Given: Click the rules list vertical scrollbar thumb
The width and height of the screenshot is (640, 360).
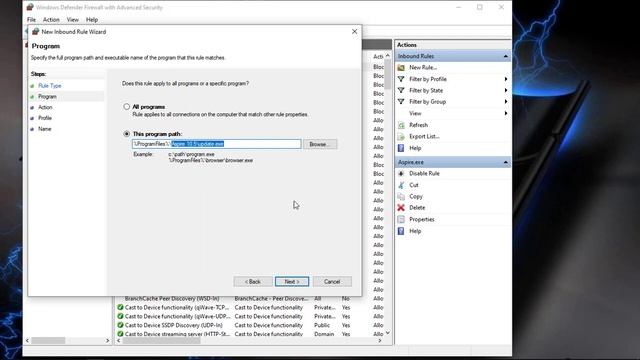Looking at the screenshot, I should click(387, 74).
